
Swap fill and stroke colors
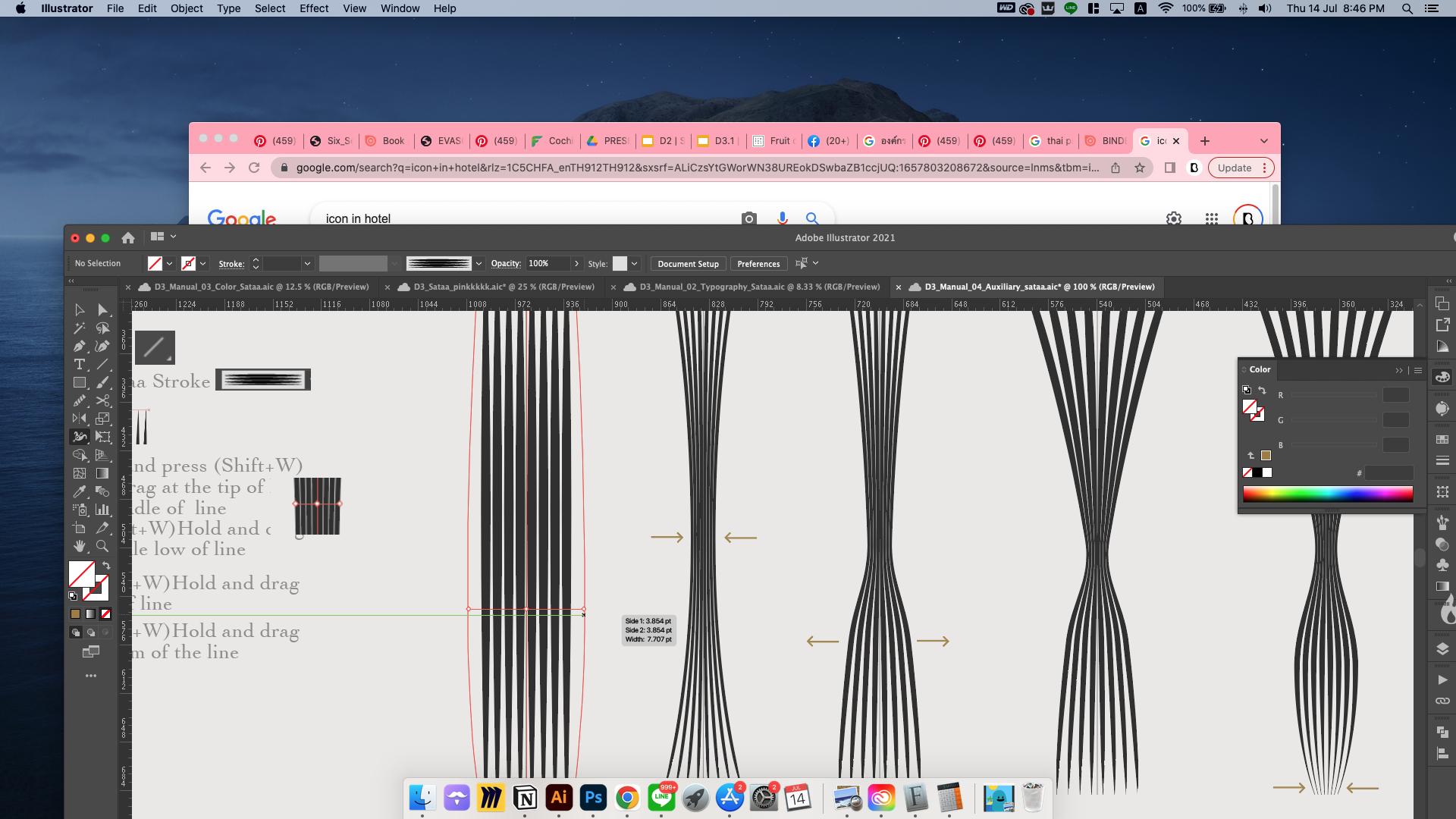point(106,566)
